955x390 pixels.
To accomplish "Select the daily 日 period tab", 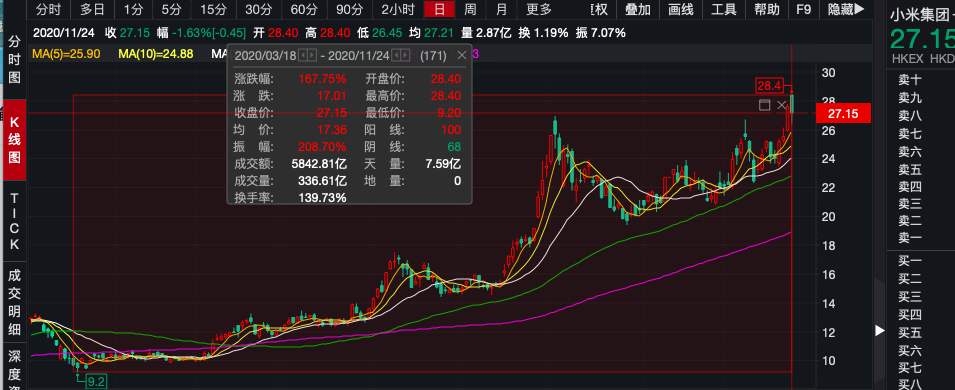I will [440, 9].
